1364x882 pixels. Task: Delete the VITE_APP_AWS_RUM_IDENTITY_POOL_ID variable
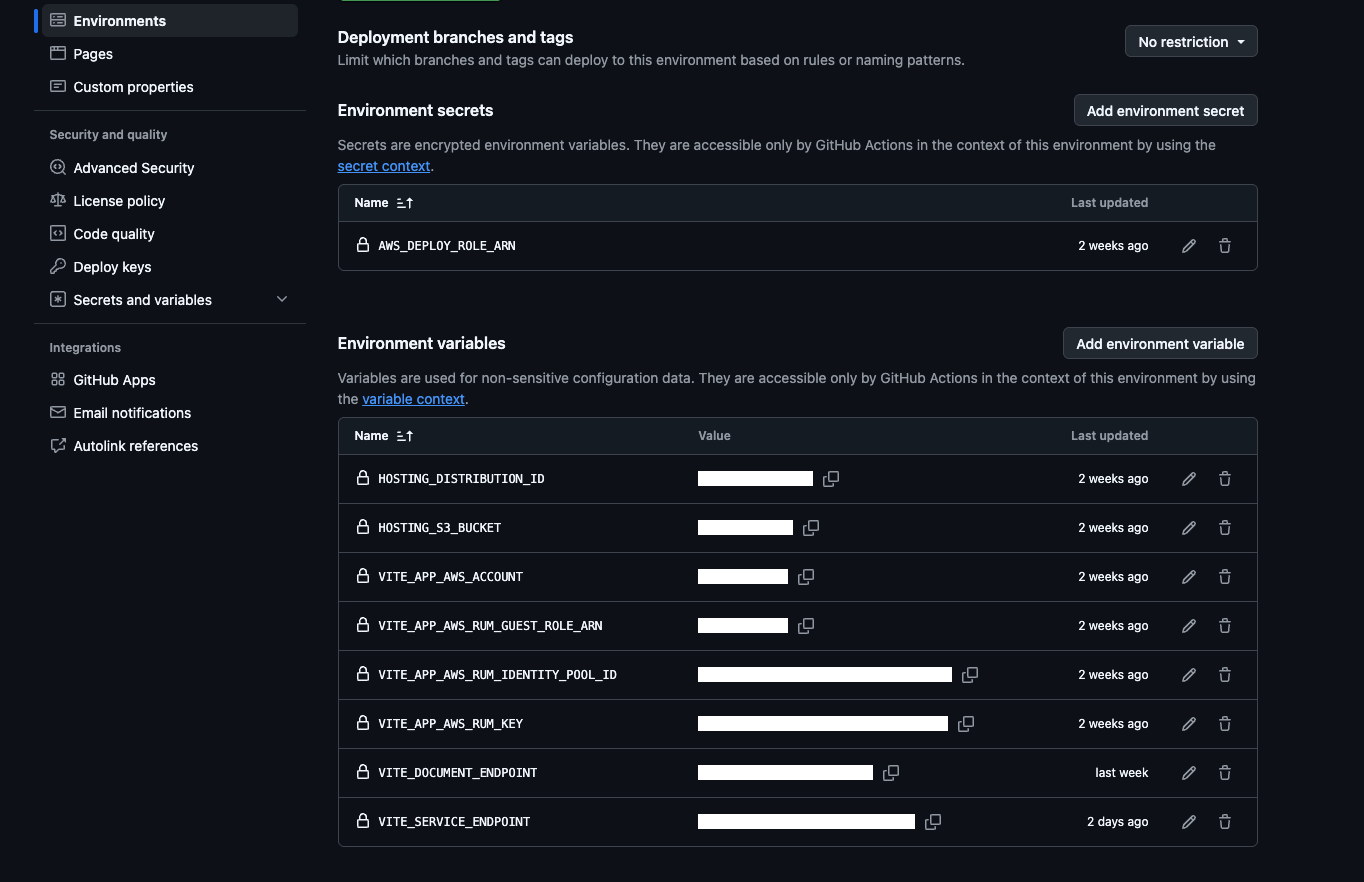click(1225, 675)
